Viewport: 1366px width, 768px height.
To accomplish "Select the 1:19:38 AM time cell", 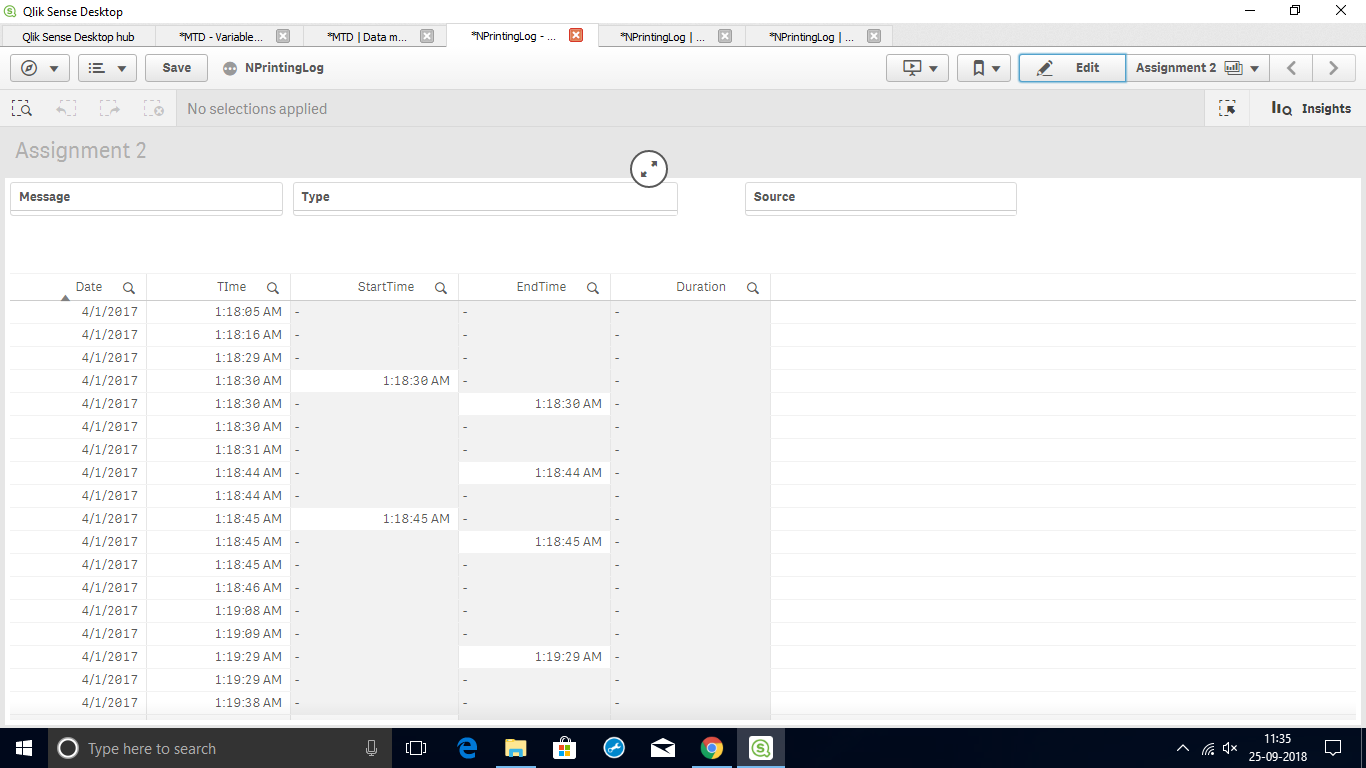I will pyautogui.click(x=218, y=703).
